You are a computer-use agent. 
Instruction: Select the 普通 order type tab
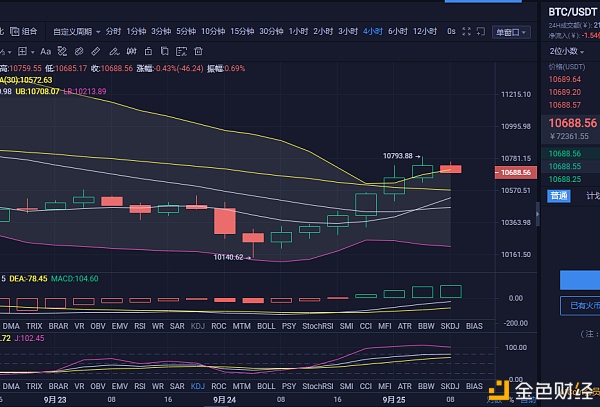tap(559, 196)
